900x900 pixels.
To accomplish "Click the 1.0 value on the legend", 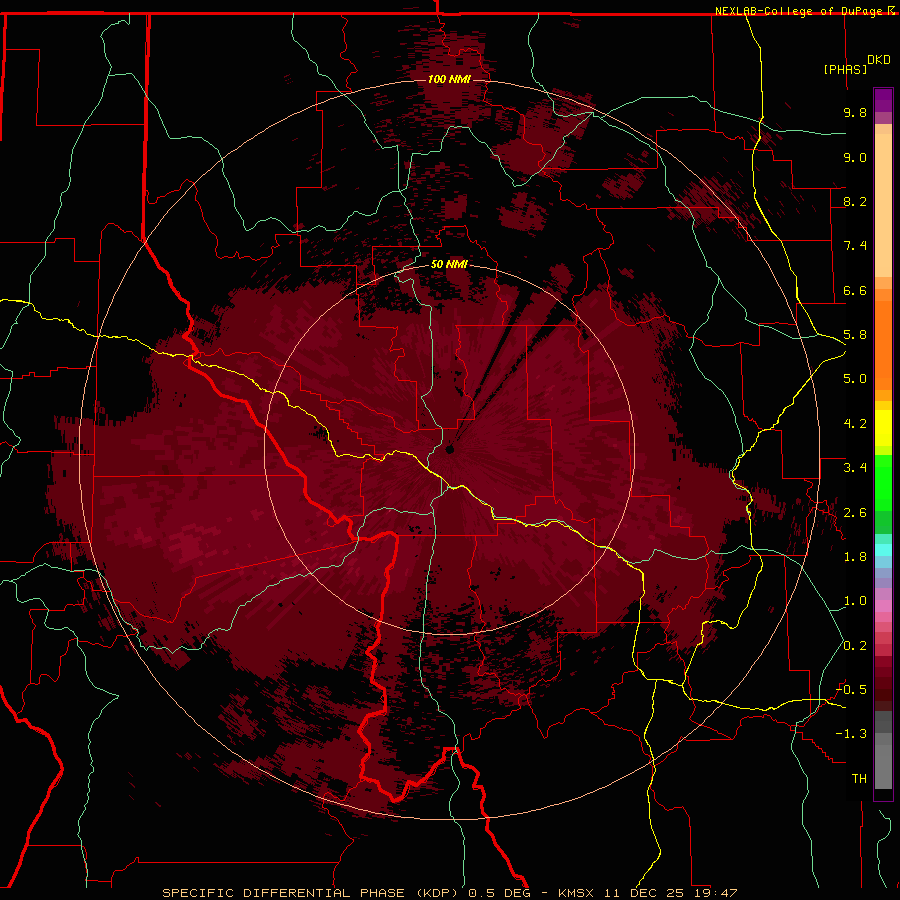I will [855, 601].
